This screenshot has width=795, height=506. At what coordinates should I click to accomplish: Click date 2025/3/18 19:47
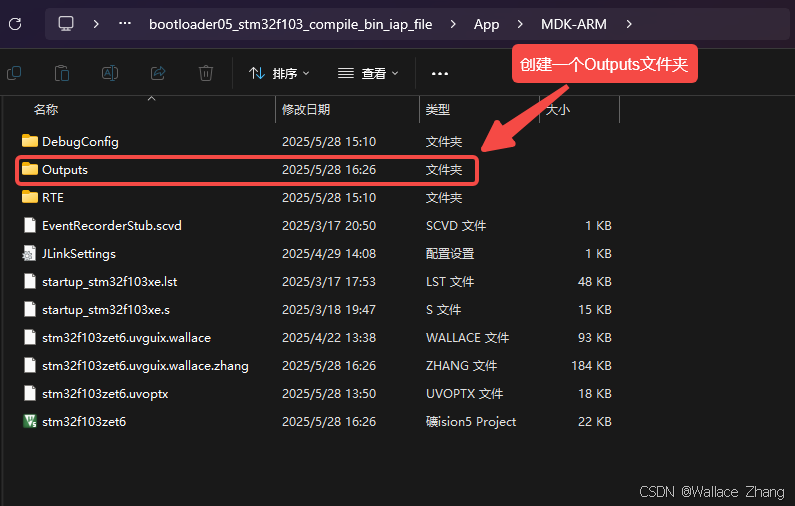click(329, 309)
